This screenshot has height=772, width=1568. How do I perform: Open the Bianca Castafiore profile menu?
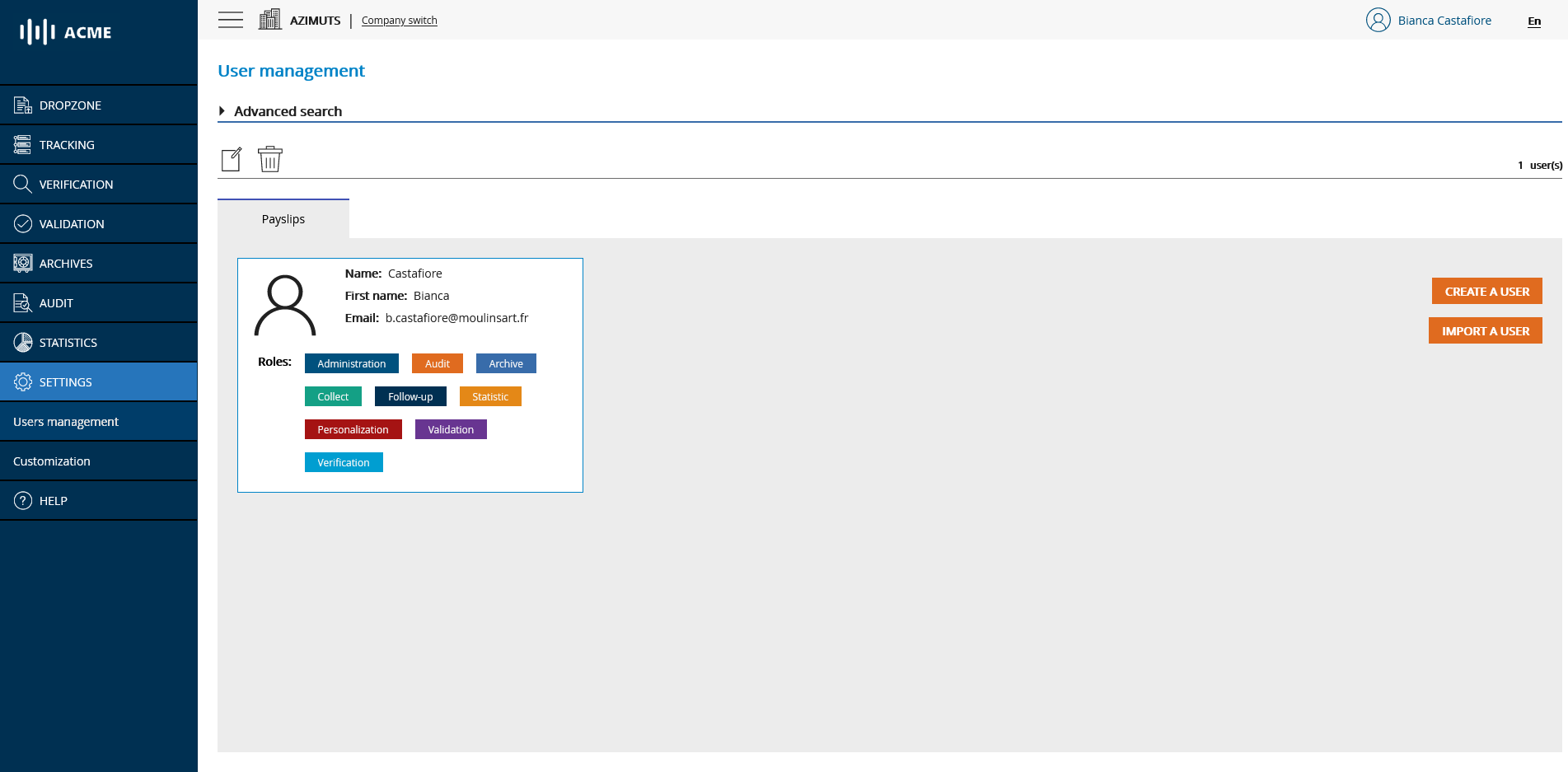pos(1430,20)
